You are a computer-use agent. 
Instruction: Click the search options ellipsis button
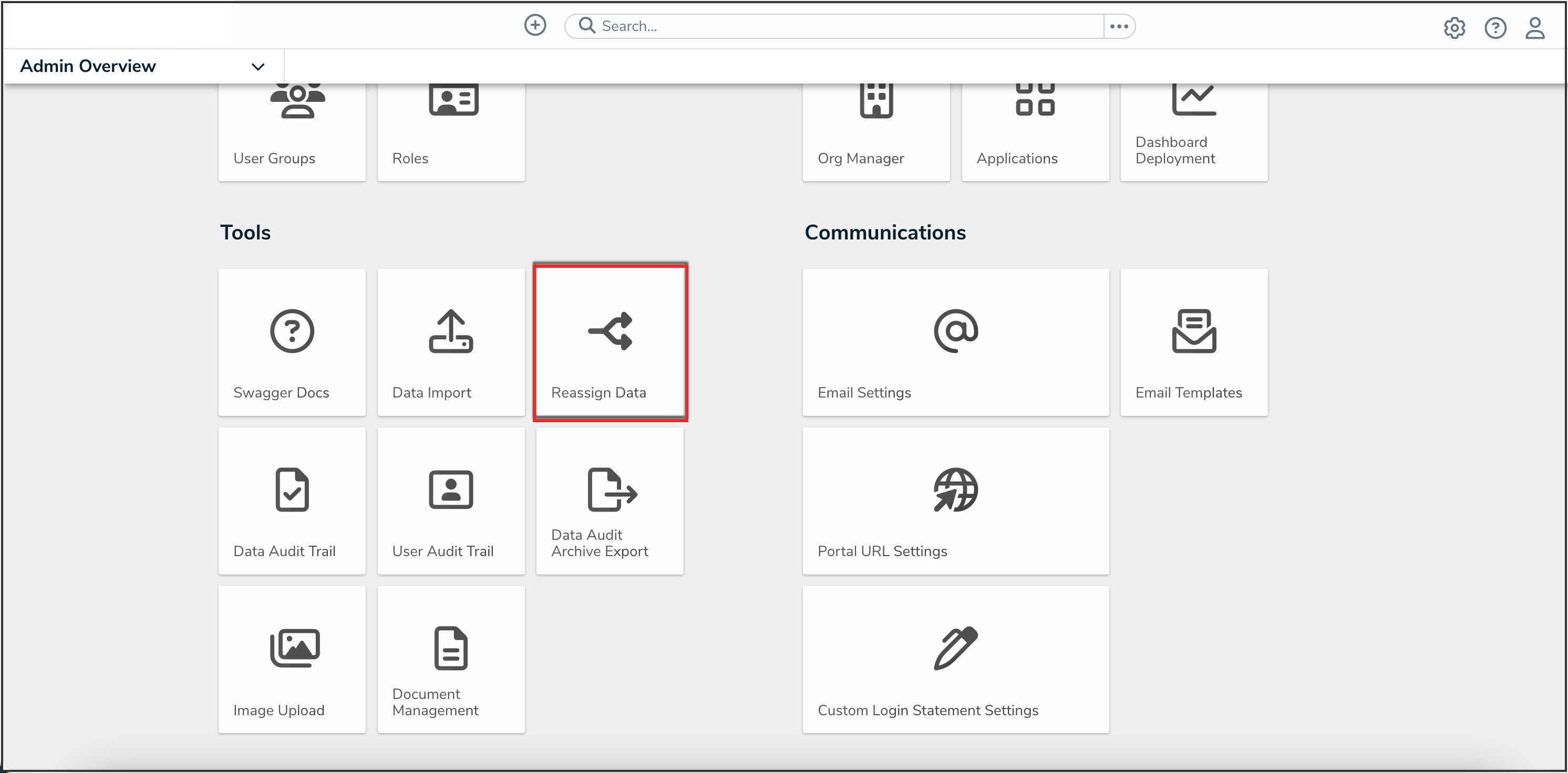tap(1119, 26)
